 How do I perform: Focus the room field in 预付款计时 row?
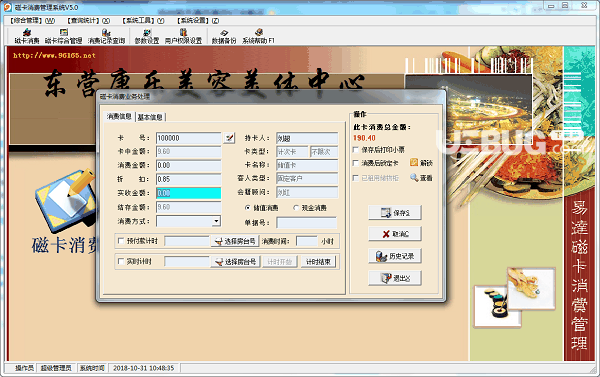[x=187, y=241]
